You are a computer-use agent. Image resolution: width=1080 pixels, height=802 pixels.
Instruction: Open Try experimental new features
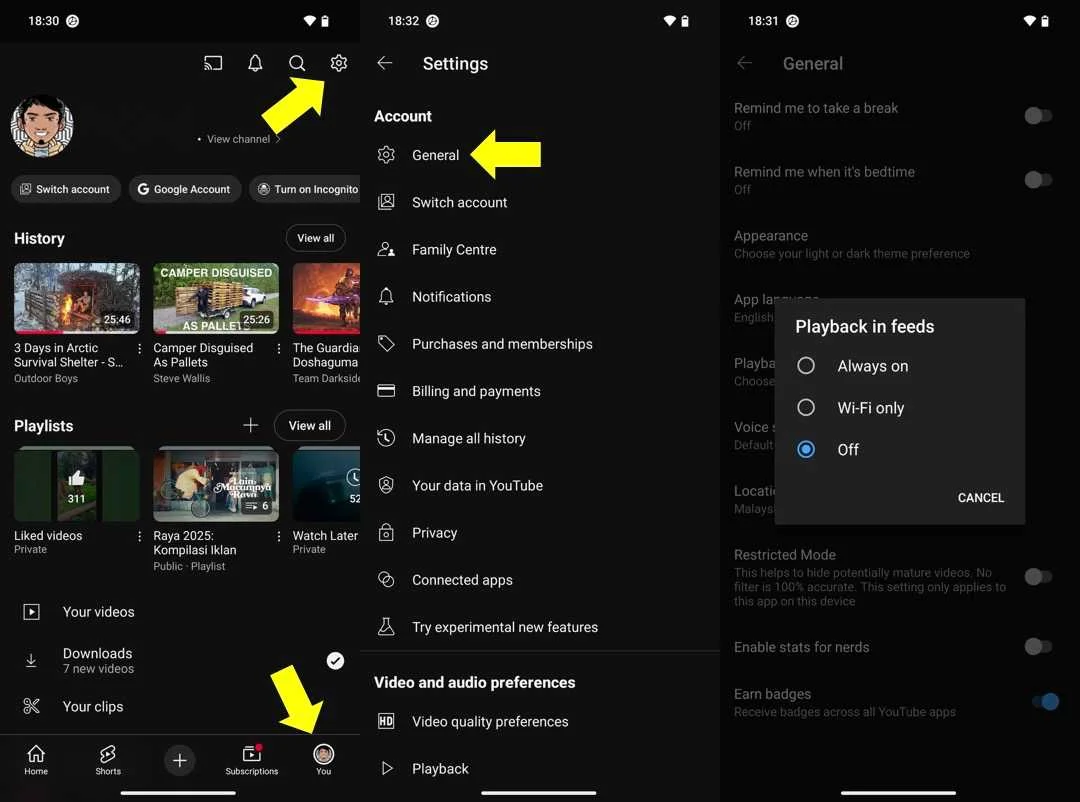click(x=540, y=627)
